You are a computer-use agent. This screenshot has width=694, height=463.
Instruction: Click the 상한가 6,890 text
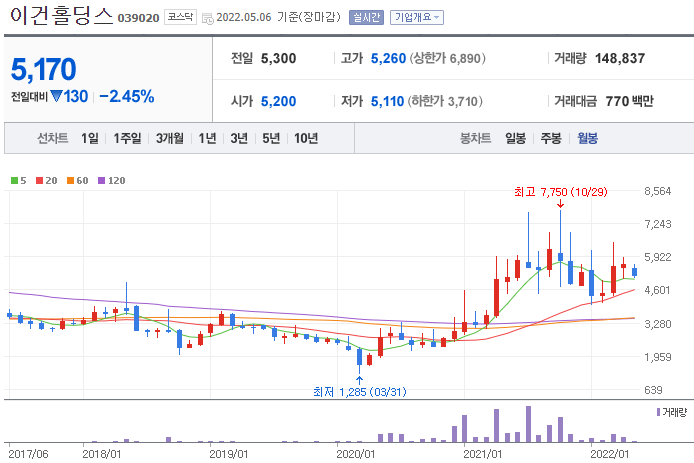point(447,58)
